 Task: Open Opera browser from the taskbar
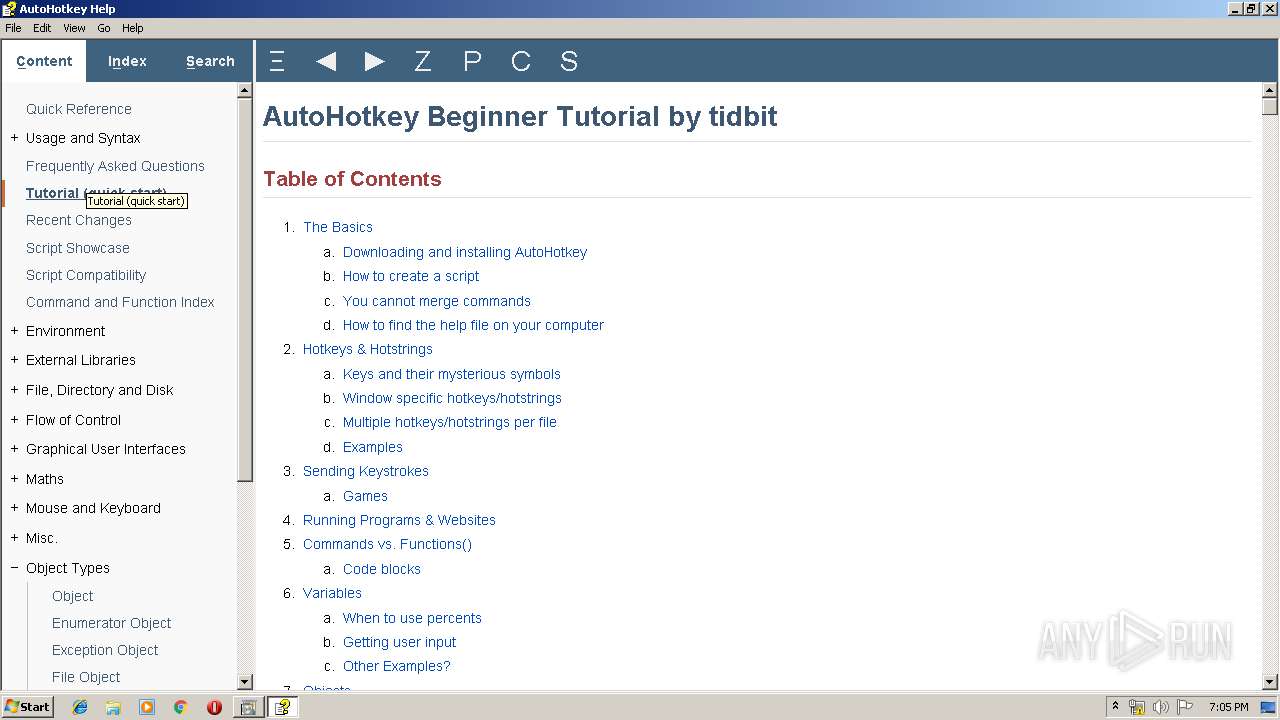[x=214, y=707]
